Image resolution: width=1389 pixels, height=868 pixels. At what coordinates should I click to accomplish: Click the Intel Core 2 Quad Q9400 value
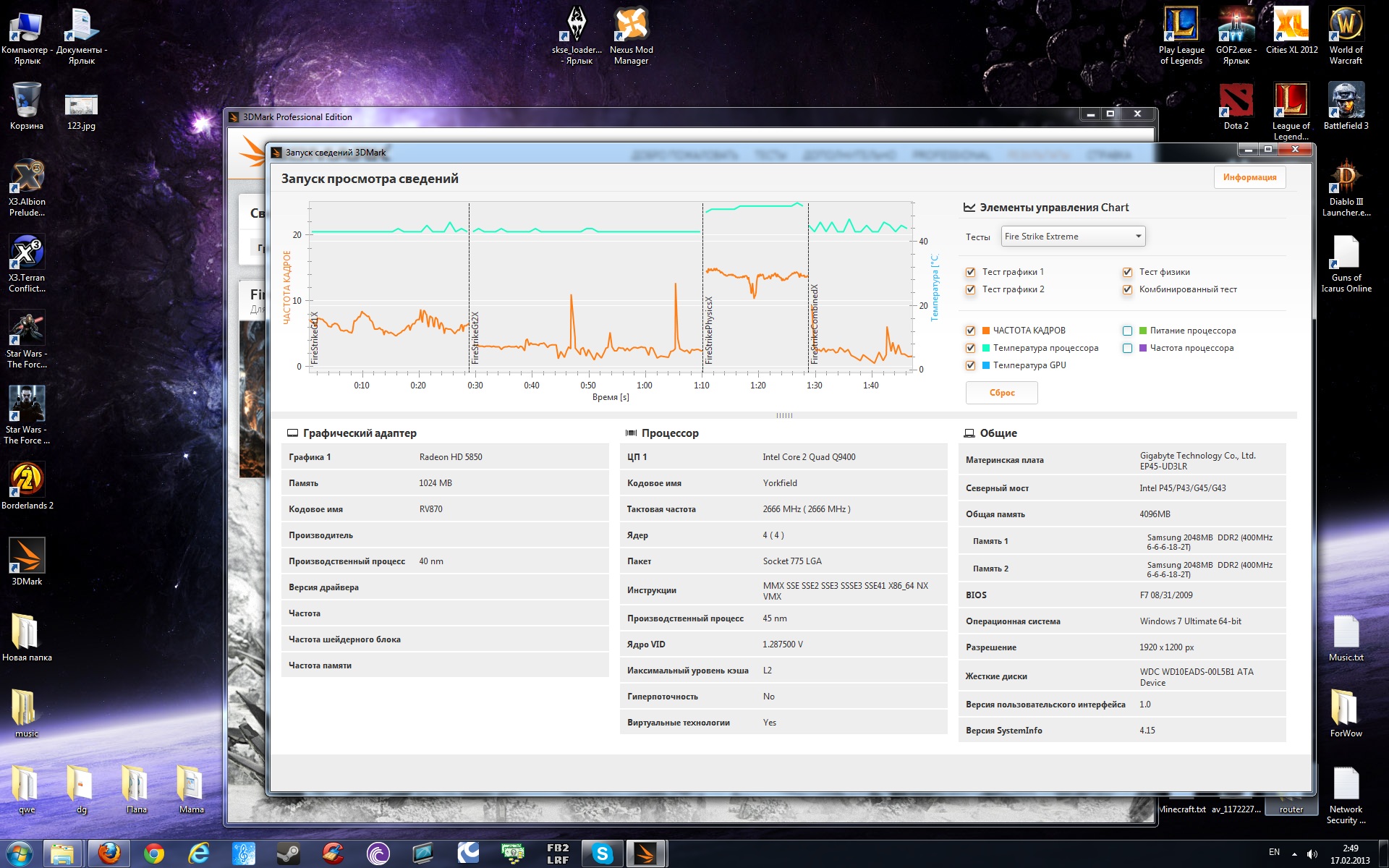pyautogui.click(x=809, y=457)
